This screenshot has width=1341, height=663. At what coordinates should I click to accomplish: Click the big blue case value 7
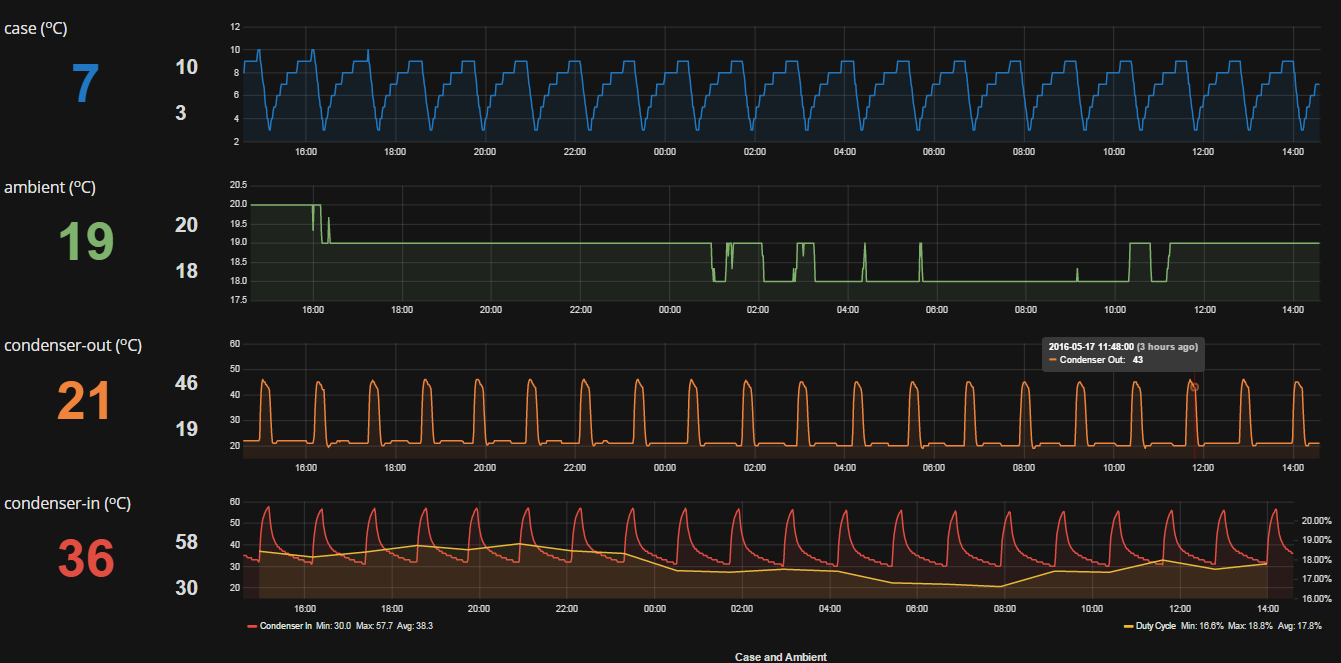[86, 84]
